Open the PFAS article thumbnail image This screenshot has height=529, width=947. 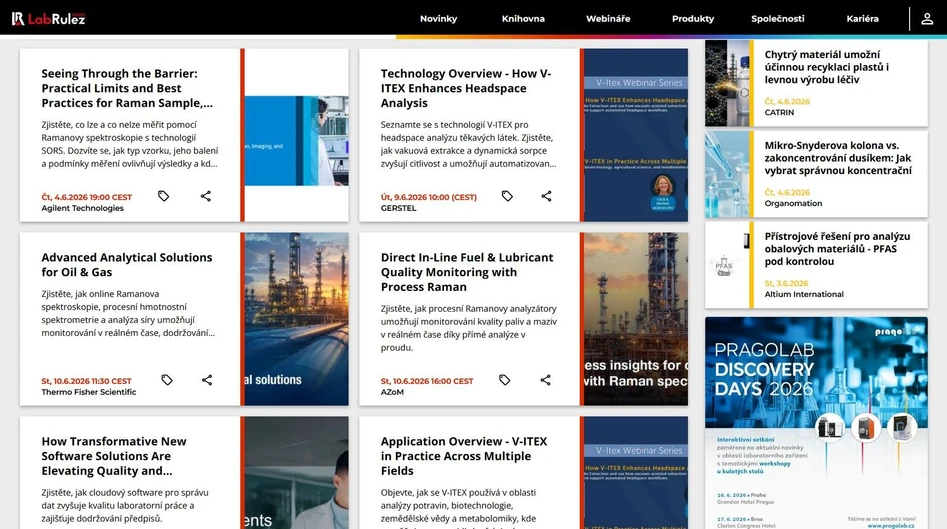[x=727, y=264]
